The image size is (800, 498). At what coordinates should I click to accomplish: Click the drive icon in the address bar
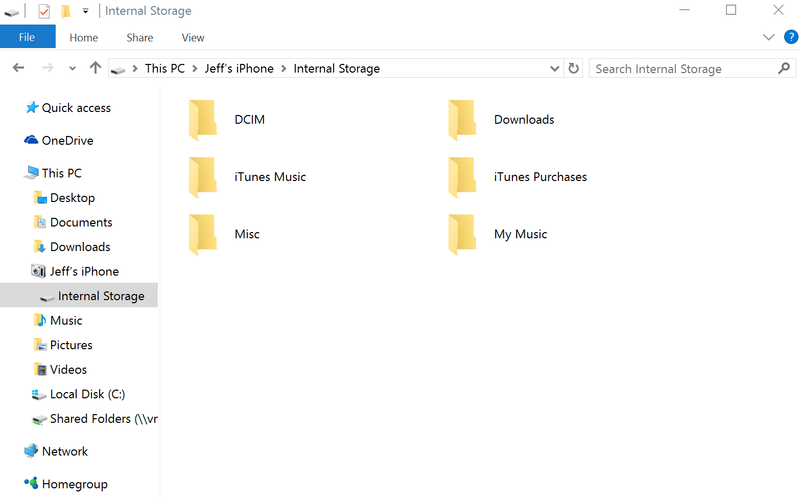[118, 70]
